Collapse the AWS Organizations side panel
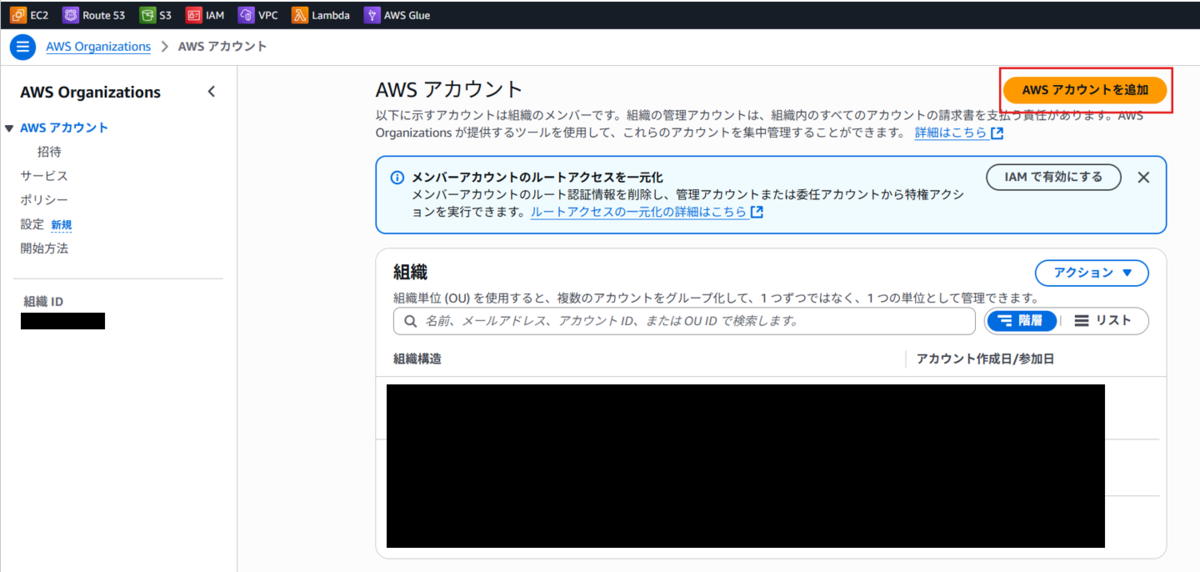Viewport: 1200px width, 572px height. pyautogui.click(x=211, y=92)
